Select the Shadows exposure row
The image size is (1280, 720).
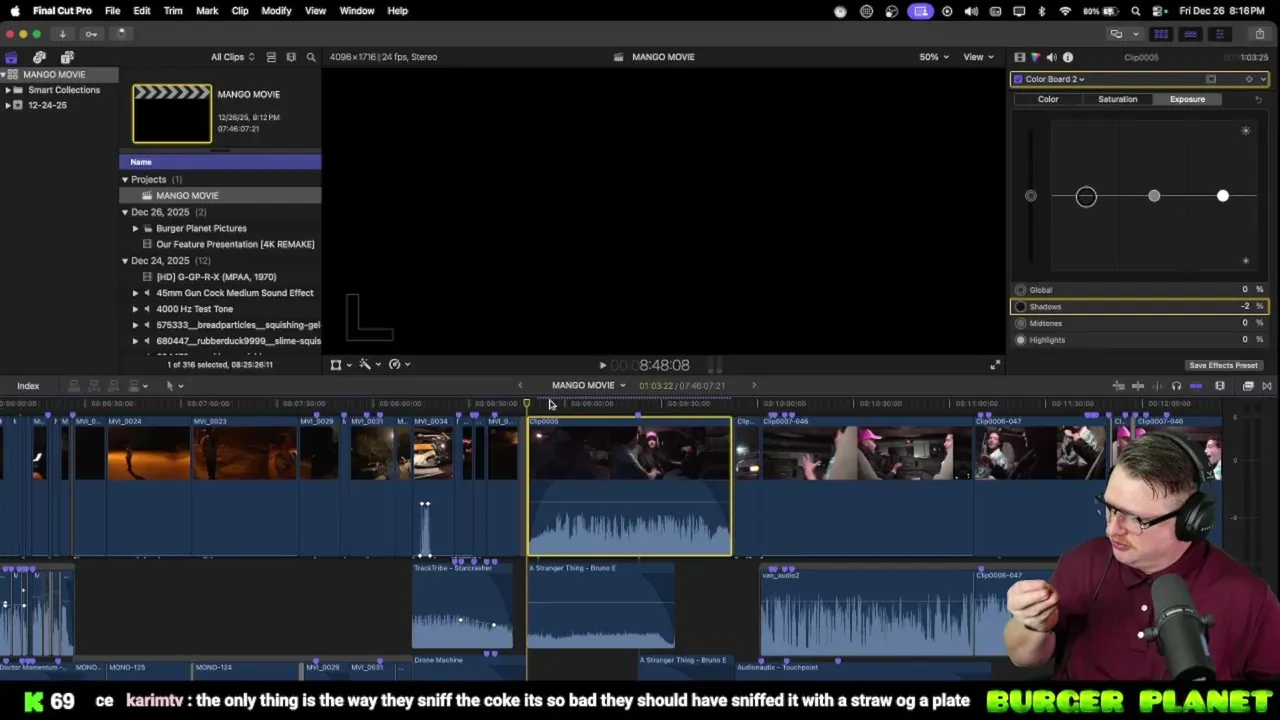pyautogui.click(x=1139, y=307)
